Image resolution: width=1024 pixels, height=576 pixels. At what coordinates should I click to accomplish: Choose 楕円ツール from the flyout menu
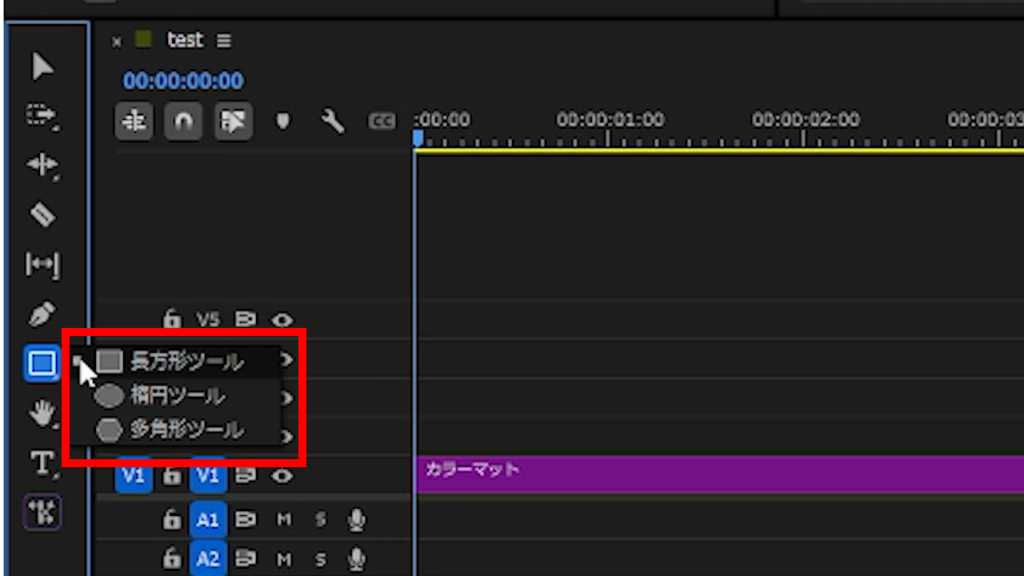pyautogui.click(x=176, y=395)
